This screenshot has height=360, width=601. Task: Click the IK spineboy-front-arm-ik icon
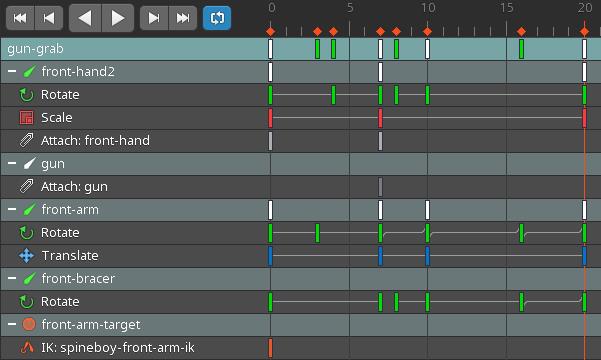27,347
